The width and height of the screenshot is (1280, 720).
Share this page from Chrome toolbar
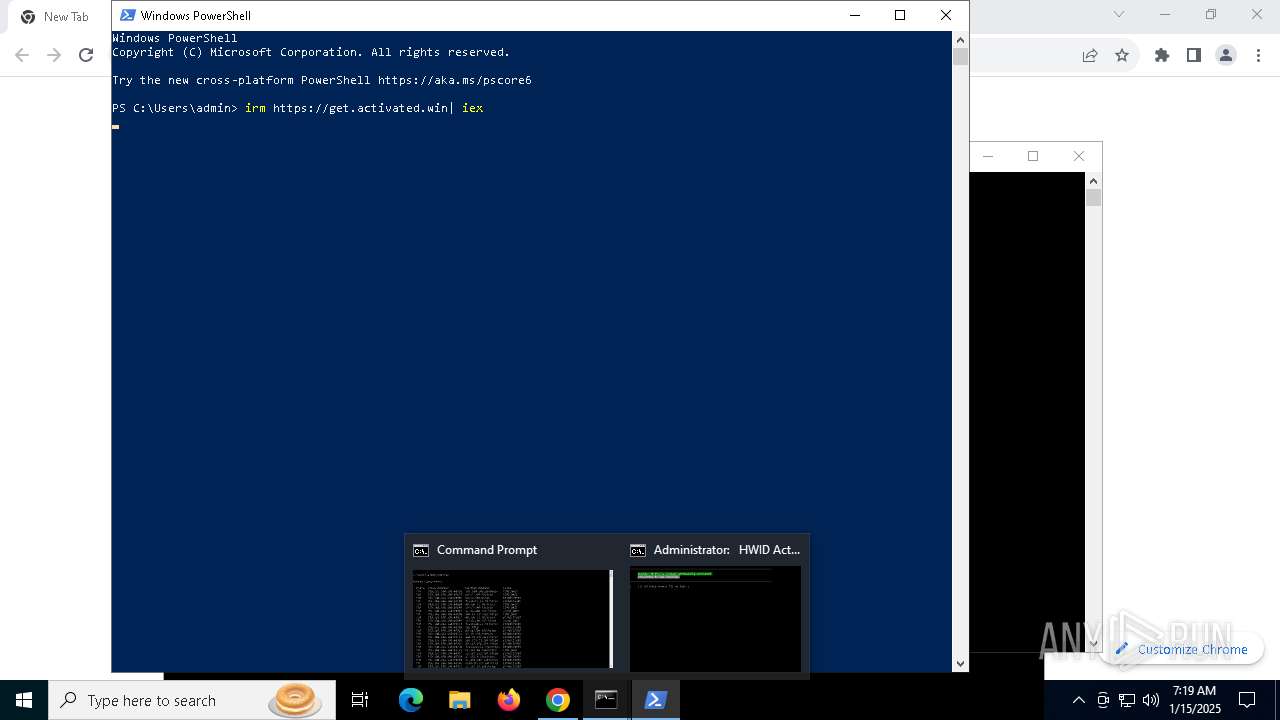pyautogui.click(x=1090, y=55)
